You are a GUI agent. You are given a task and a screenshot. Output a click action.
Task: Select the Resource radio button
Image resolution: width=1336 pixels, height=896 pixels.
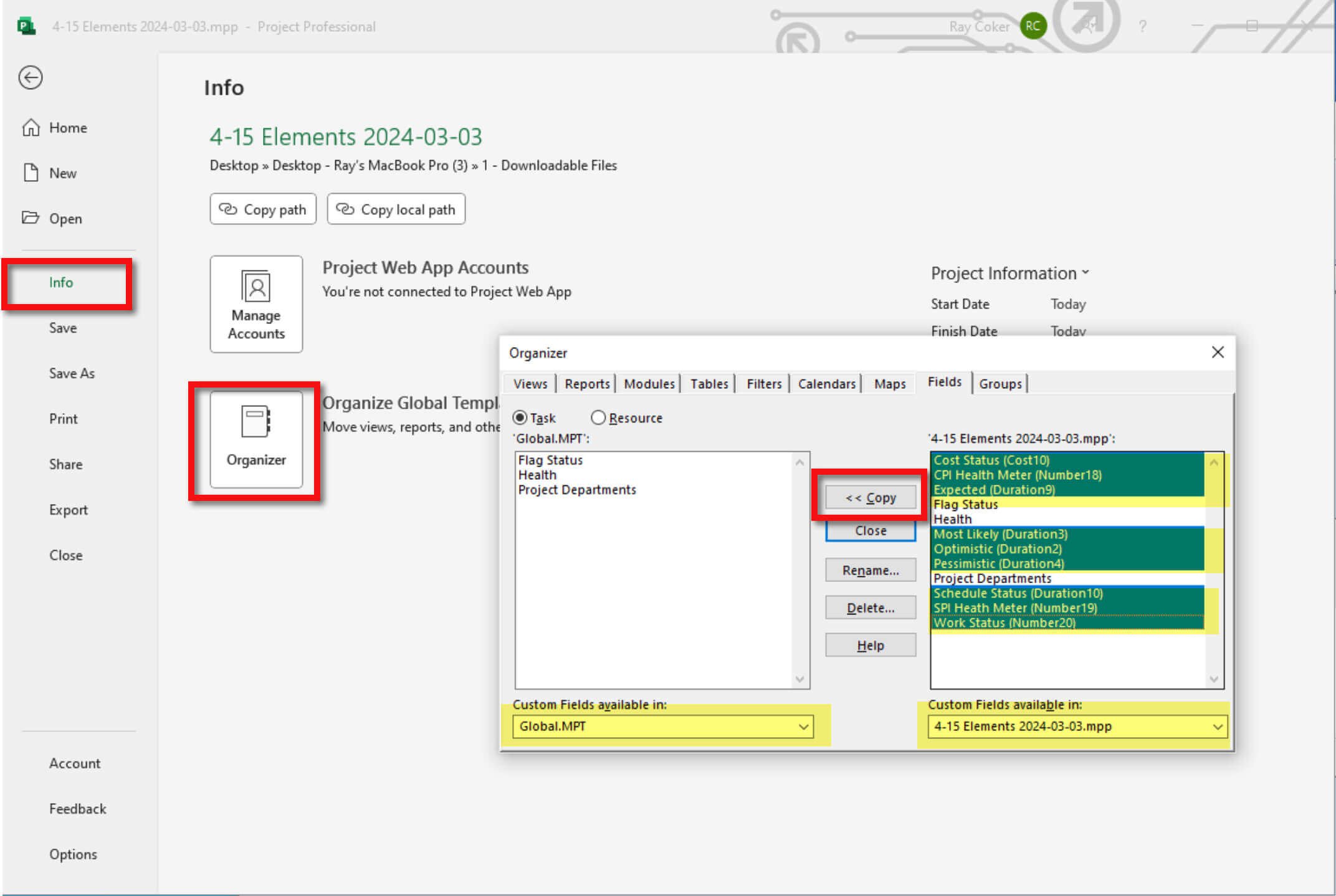tap(598, 417)
